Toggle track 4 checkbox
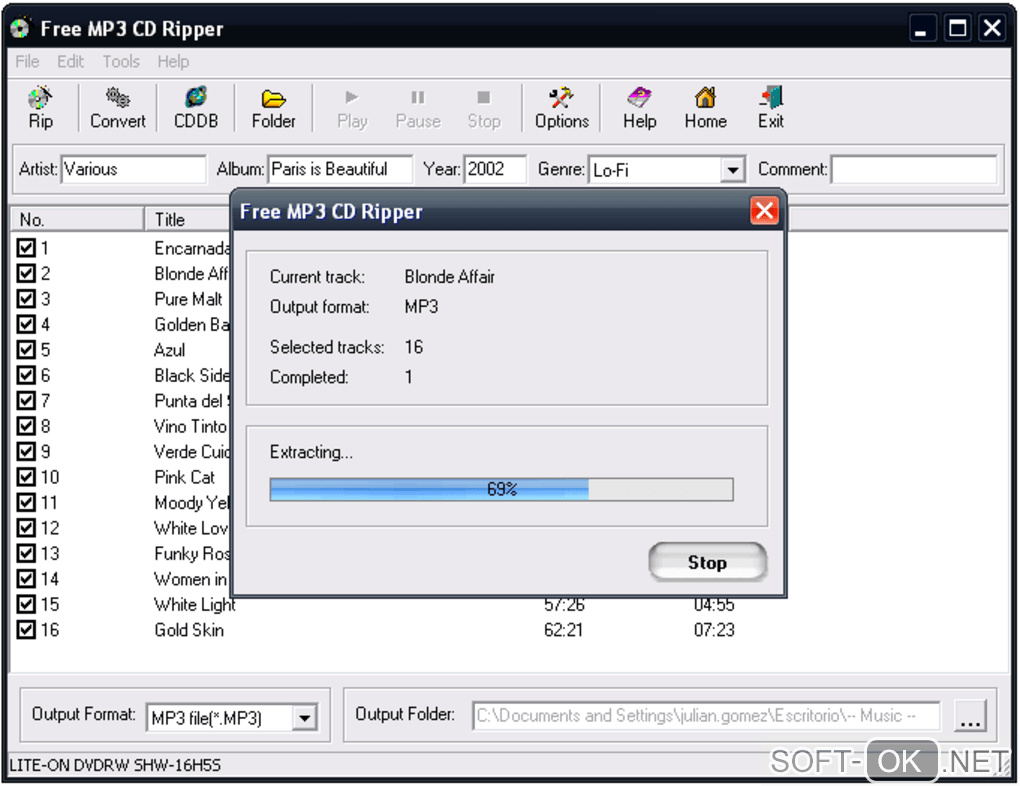The height and width of the screenshot is (786, 1020). click(x=26, y=324)
